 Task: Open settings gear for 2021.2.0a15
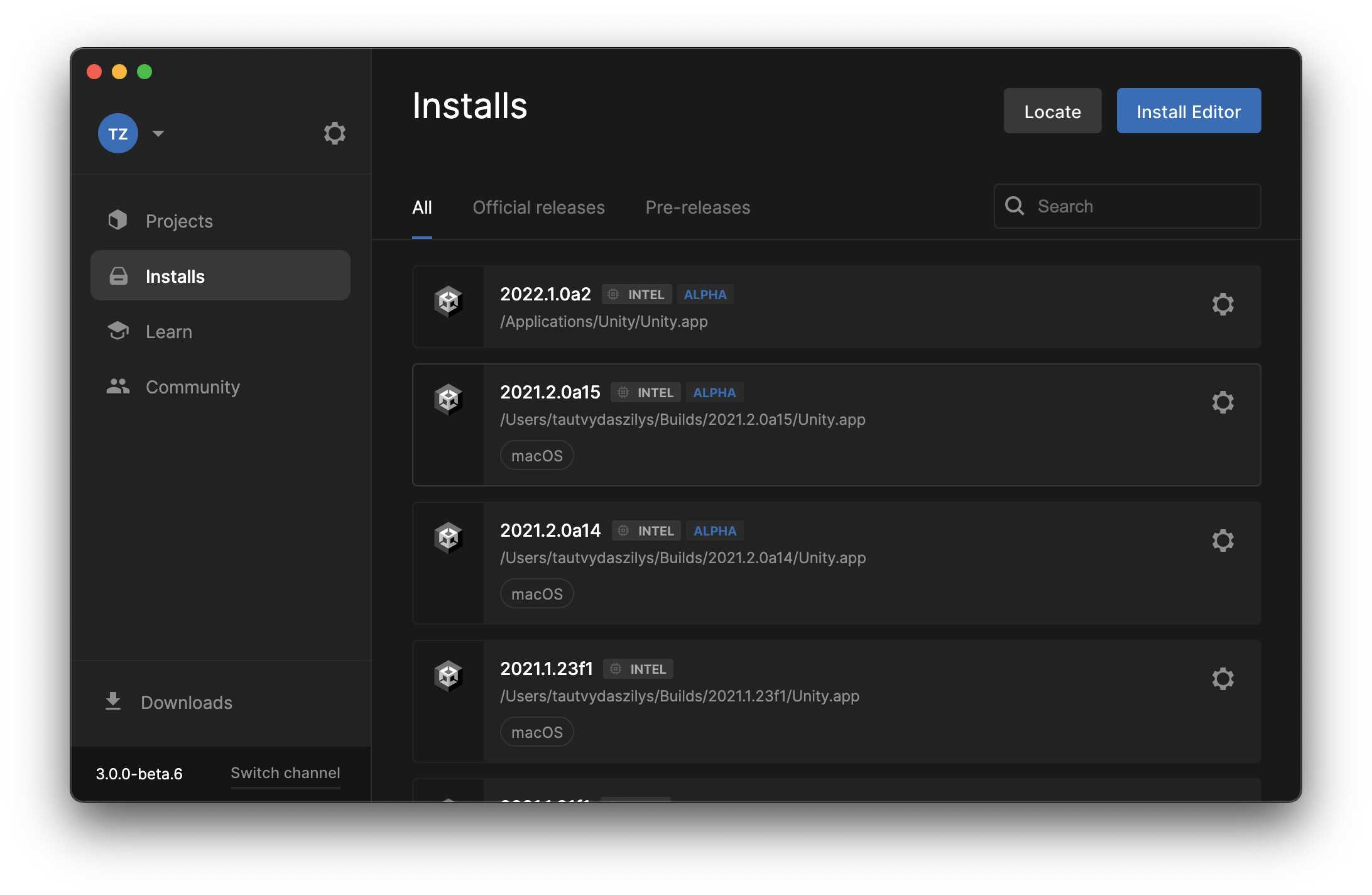pyautogui.click(x=1222, y=402)
